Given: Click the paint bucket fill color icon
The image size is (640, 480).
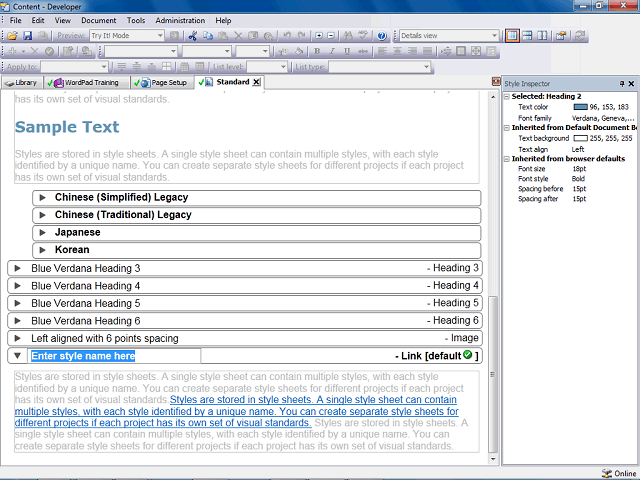Looking at the screenshot, I should 299,51.
